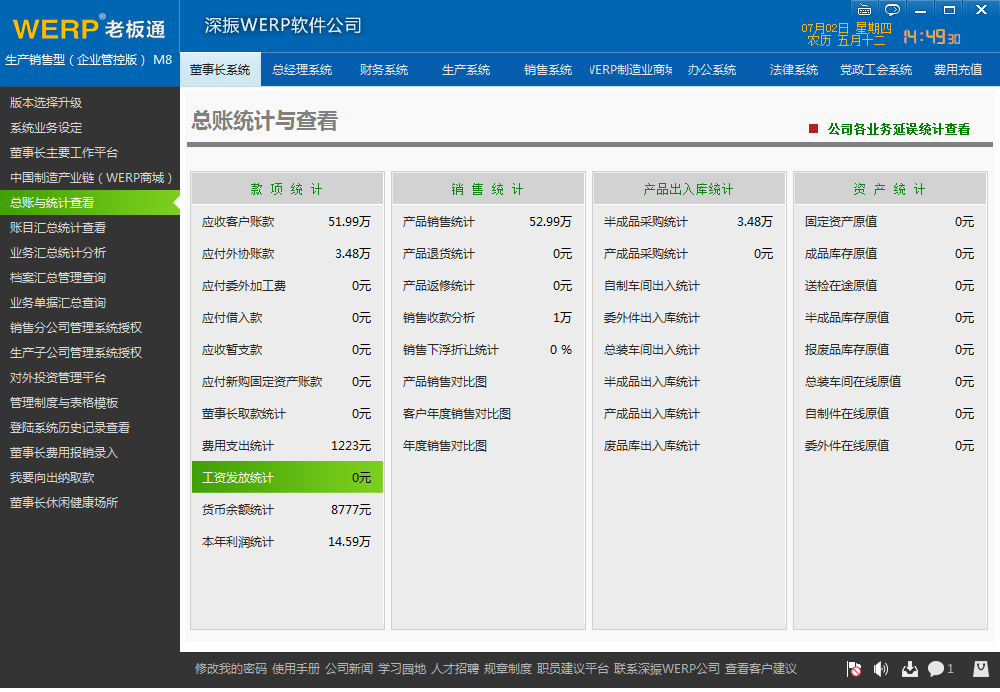The image size is (1000, 692).
Task: Open 总装车间出入统计 entry
Action: (651, 350)
